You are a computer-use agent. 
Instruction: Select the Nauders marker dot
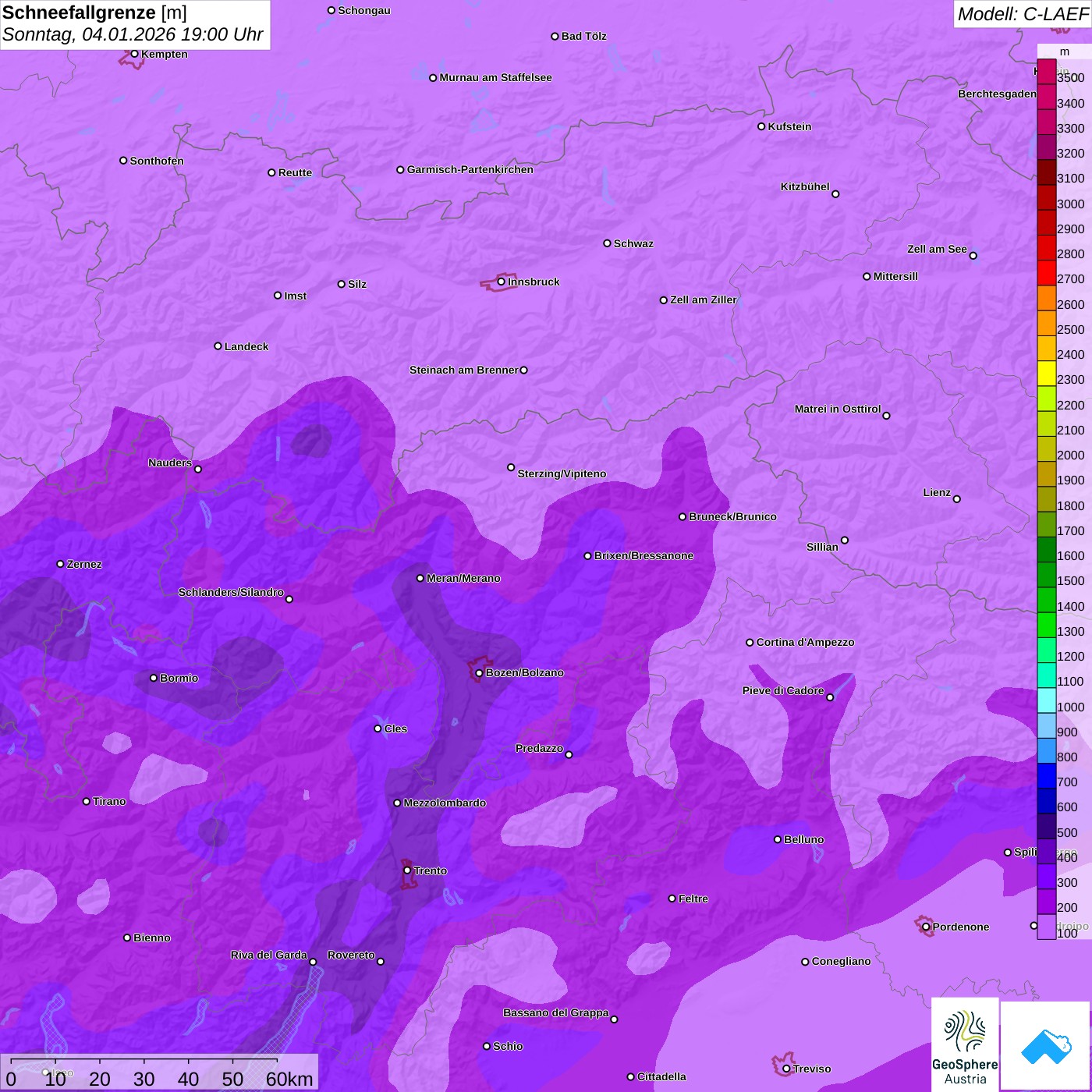click(198, 469)
